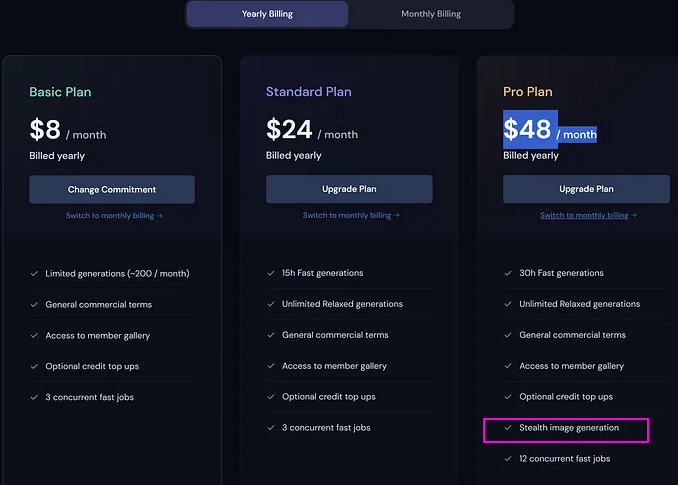The height and width of the screenshot is (485, 678).
Task: Click checkmark beside Stealth image generation
Action: (508, 428)
